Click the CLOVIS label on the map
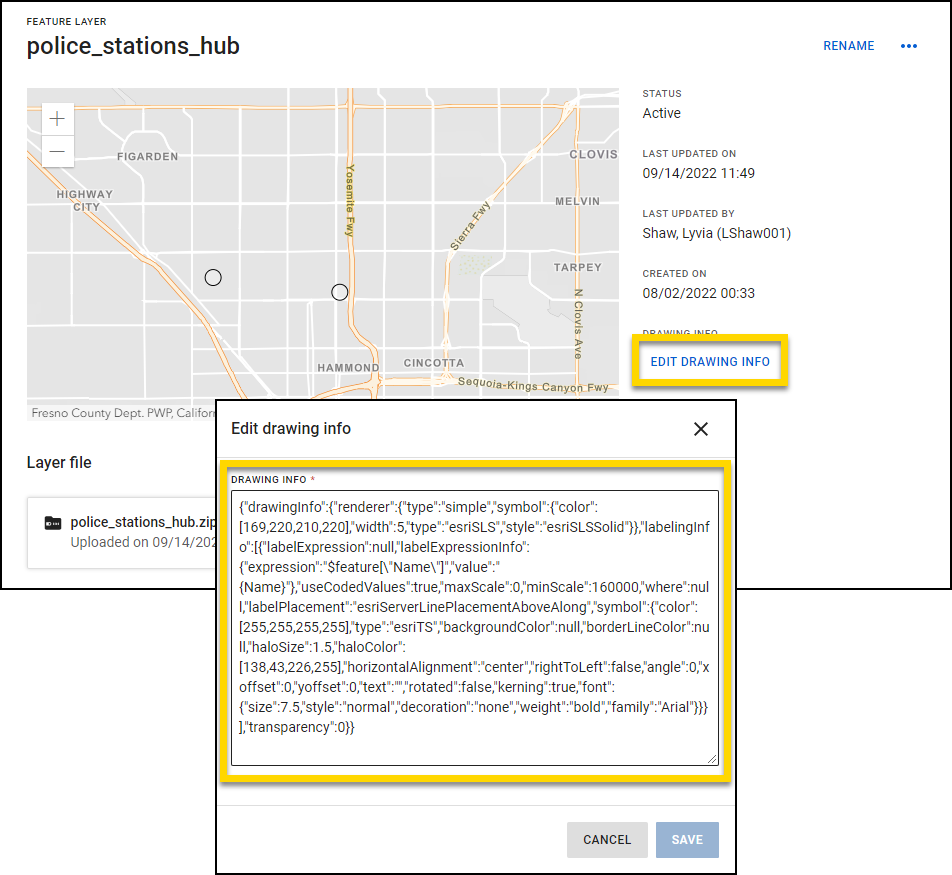 (x=593, y=155)
